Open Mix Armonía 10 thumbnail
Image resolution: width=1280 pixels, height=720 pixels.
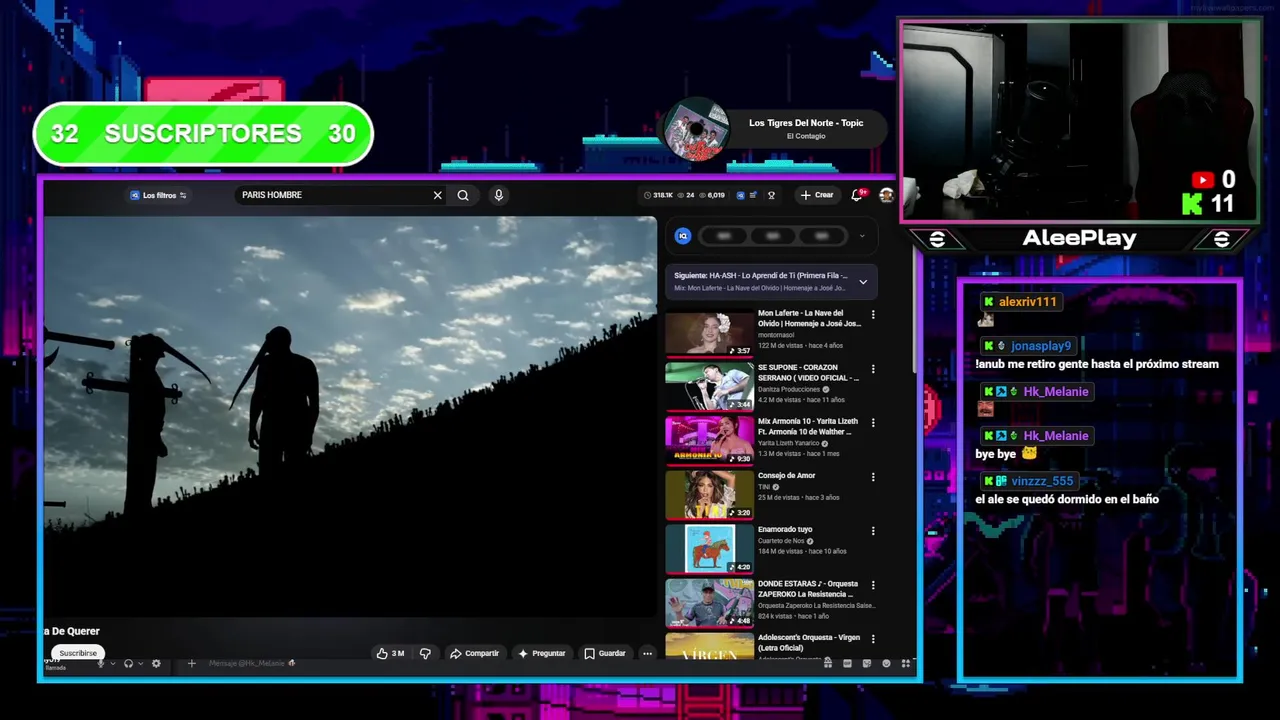click(x=709, y=441)
